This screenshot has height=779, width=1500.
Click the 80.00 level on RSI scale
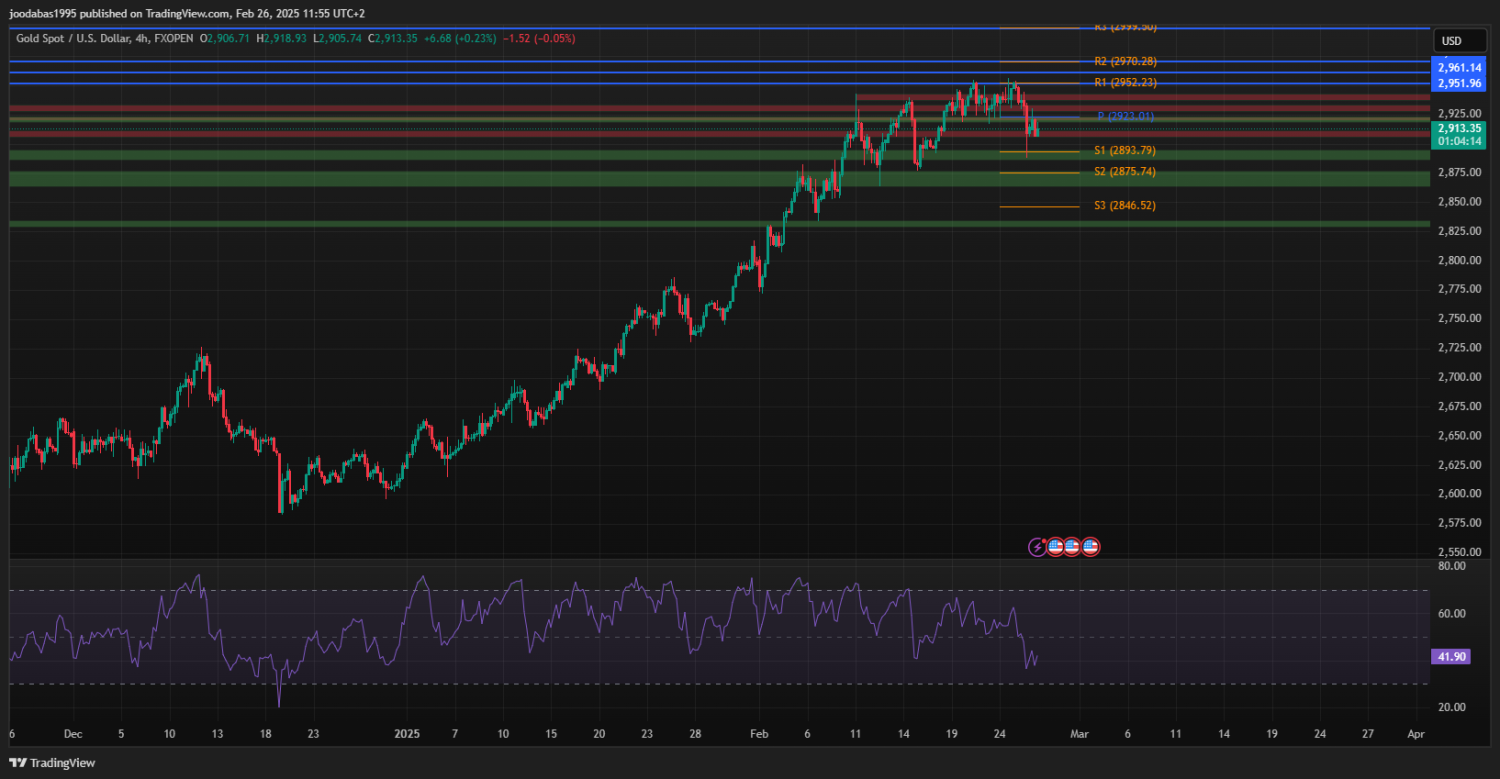[1451, 566]
